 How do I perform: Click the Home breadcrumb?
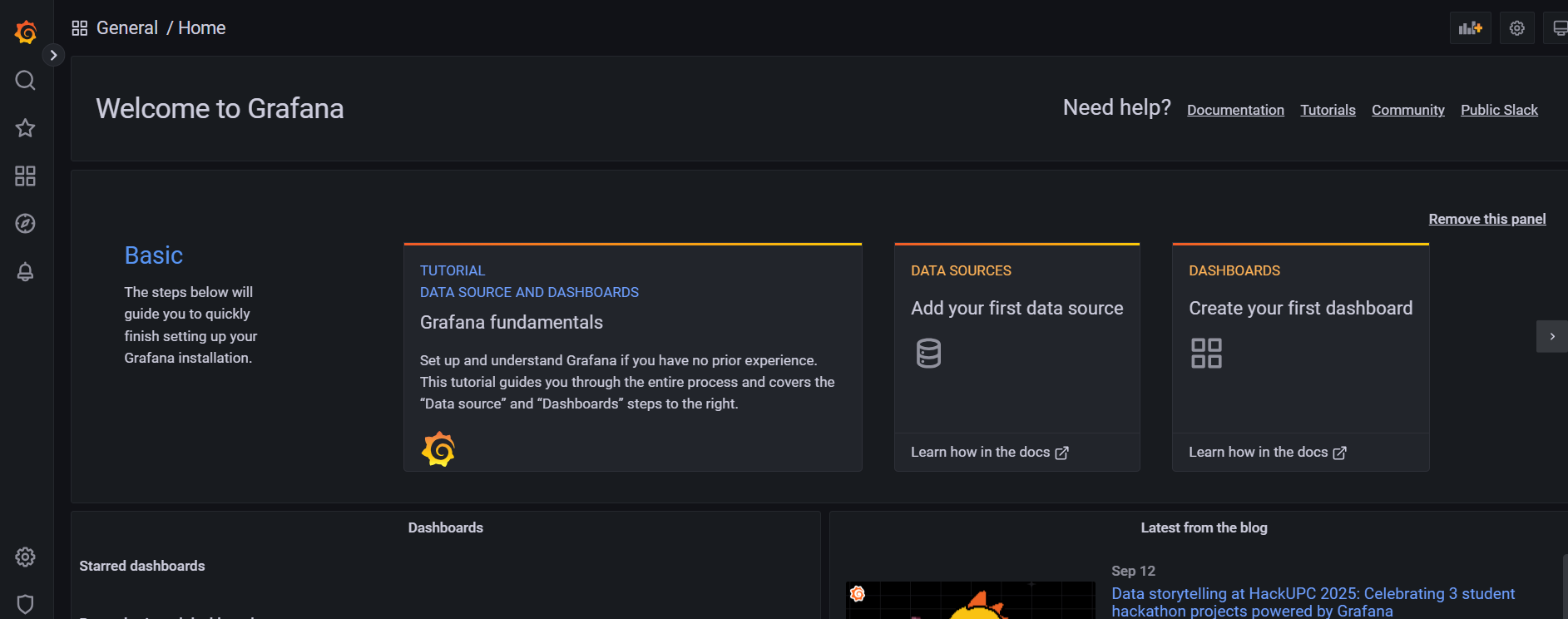(x=202, y=28)
